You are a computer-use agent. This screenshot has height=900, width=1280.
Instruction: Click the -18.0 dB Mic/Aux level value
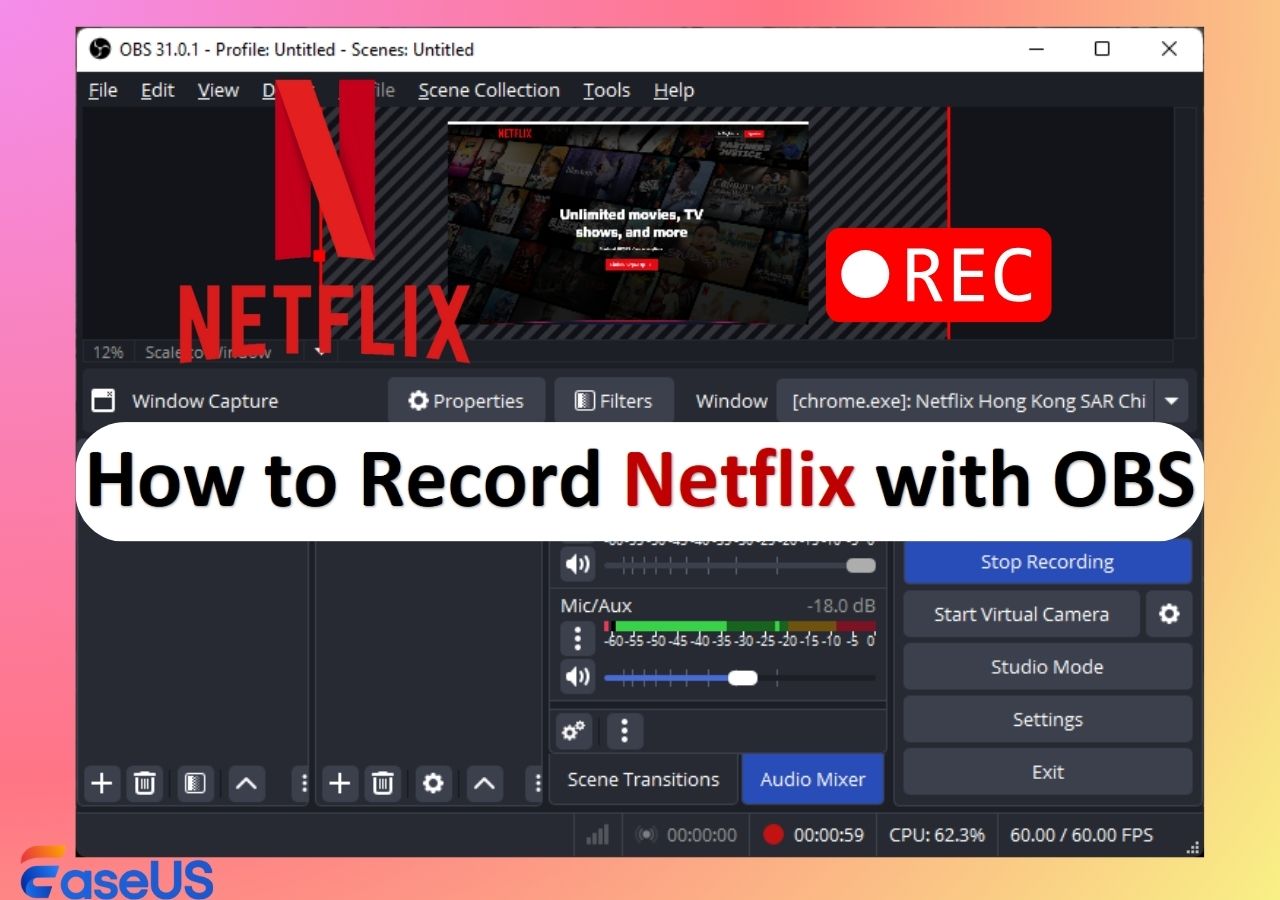click(841, 605)
